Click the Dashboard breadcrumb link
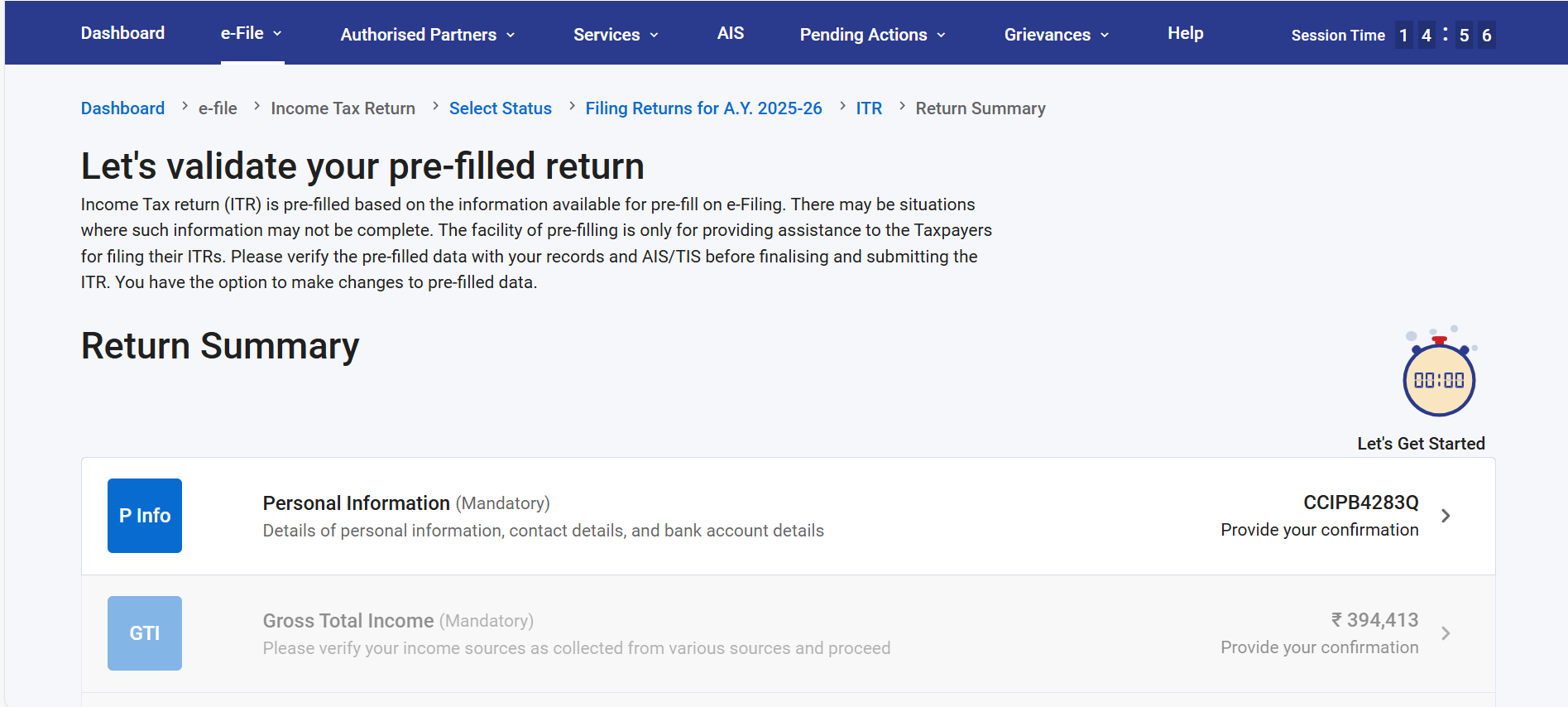 click(x=122, y=108)
